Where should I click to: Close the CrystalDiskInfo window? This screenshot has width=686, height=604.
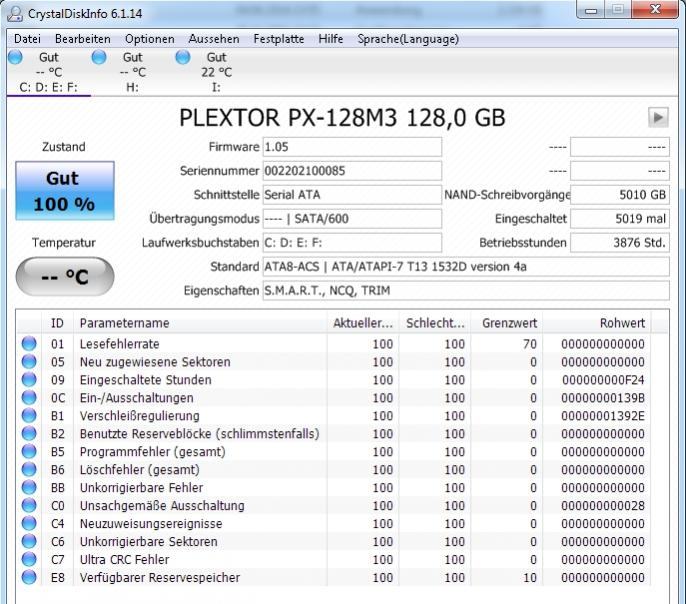tap(655, 10)
